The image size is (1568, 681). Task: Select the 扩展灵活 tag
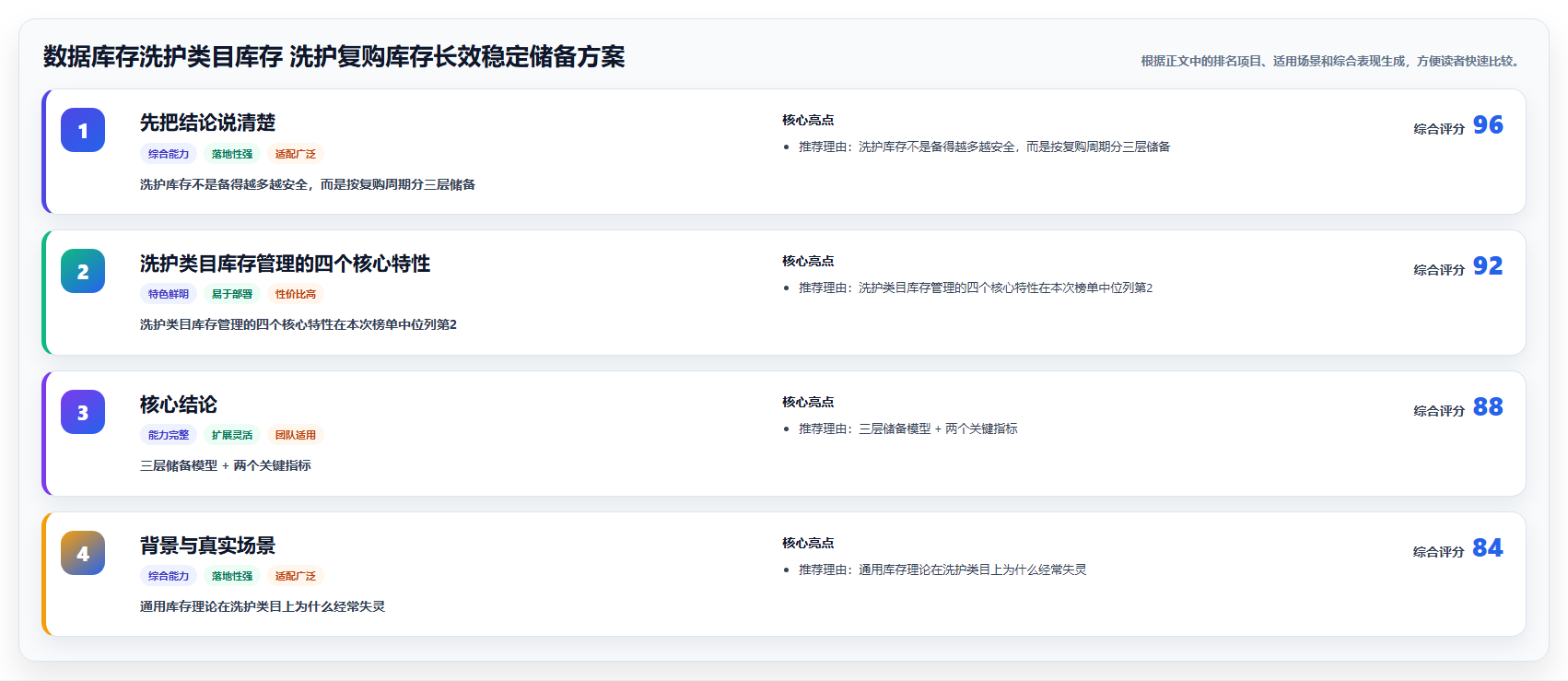pyautogui.click(x=232, y=435)
